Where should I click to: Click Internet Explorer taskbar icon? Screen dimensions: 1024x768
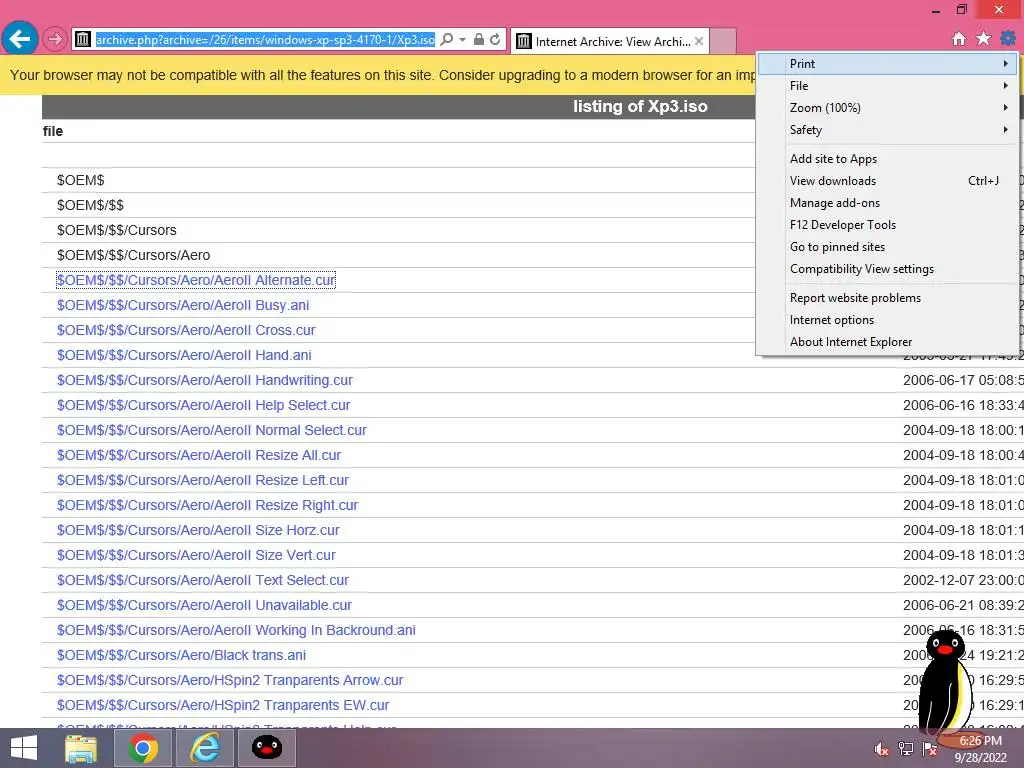(205, 748)
